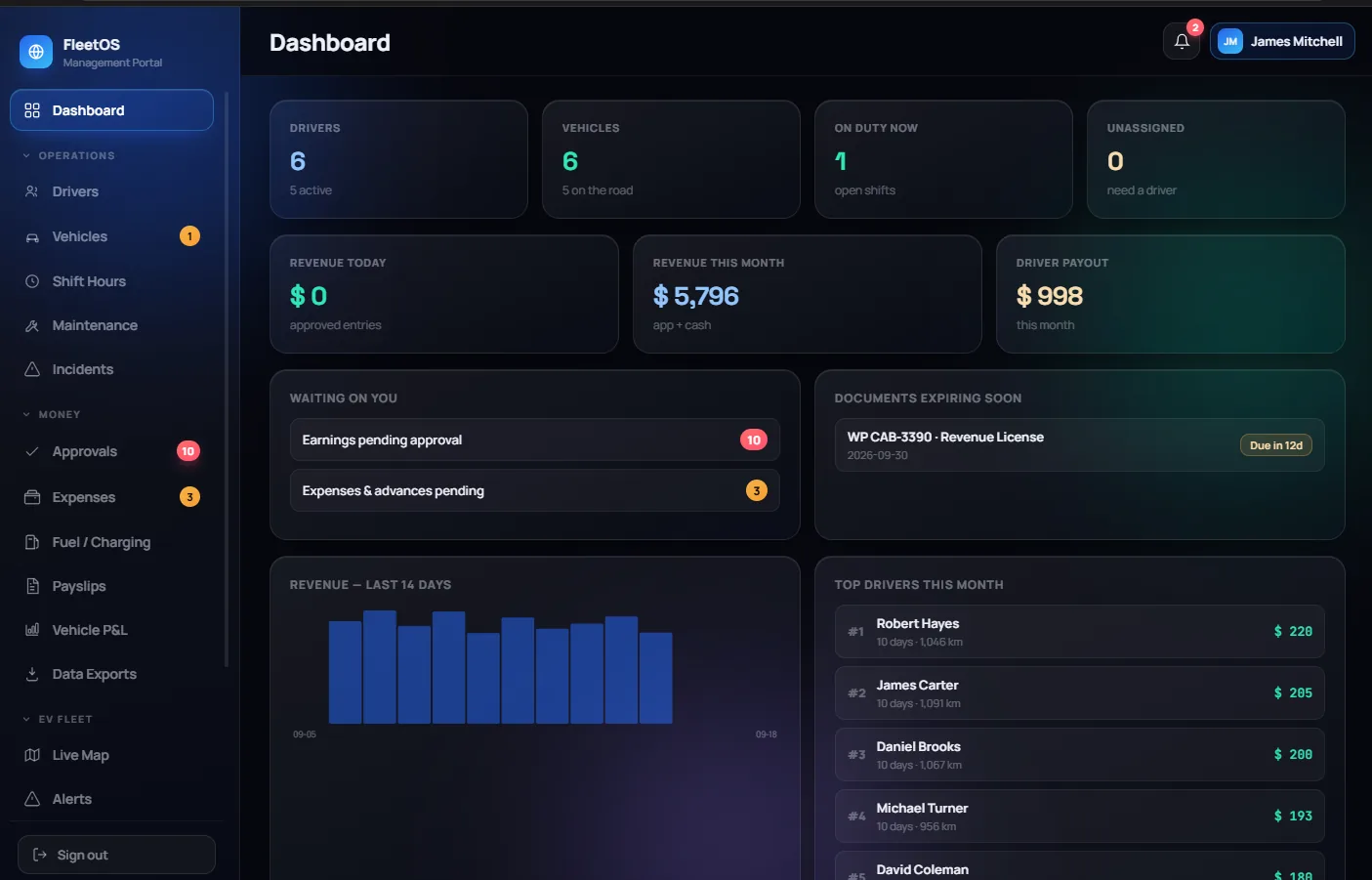
Task: Select Daniel Brooks top driver row
Action: tap(1079, 754)
